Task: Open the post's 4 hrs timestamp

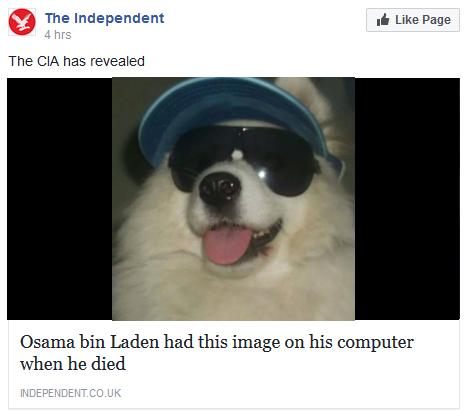Action: (58, 35)
